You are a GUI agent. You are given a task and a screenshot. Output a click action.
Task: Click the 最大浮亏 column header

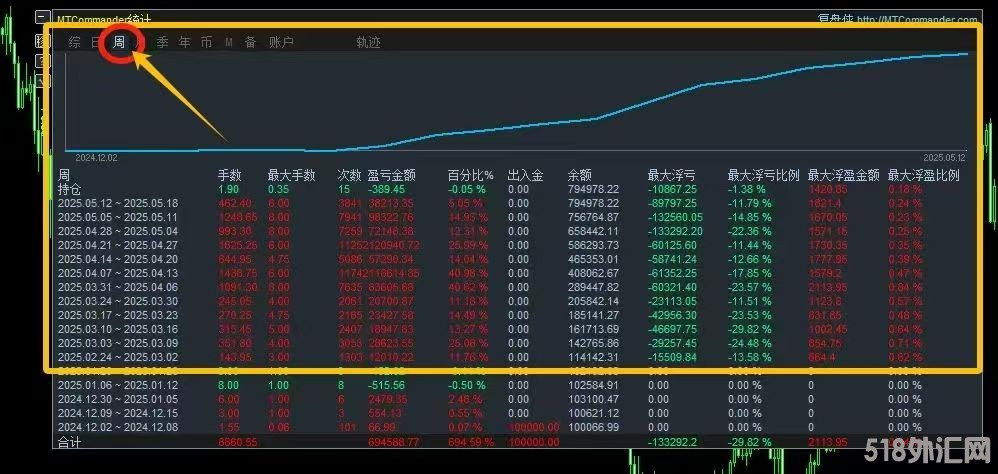pyautogui.click(x=671, y=175)
